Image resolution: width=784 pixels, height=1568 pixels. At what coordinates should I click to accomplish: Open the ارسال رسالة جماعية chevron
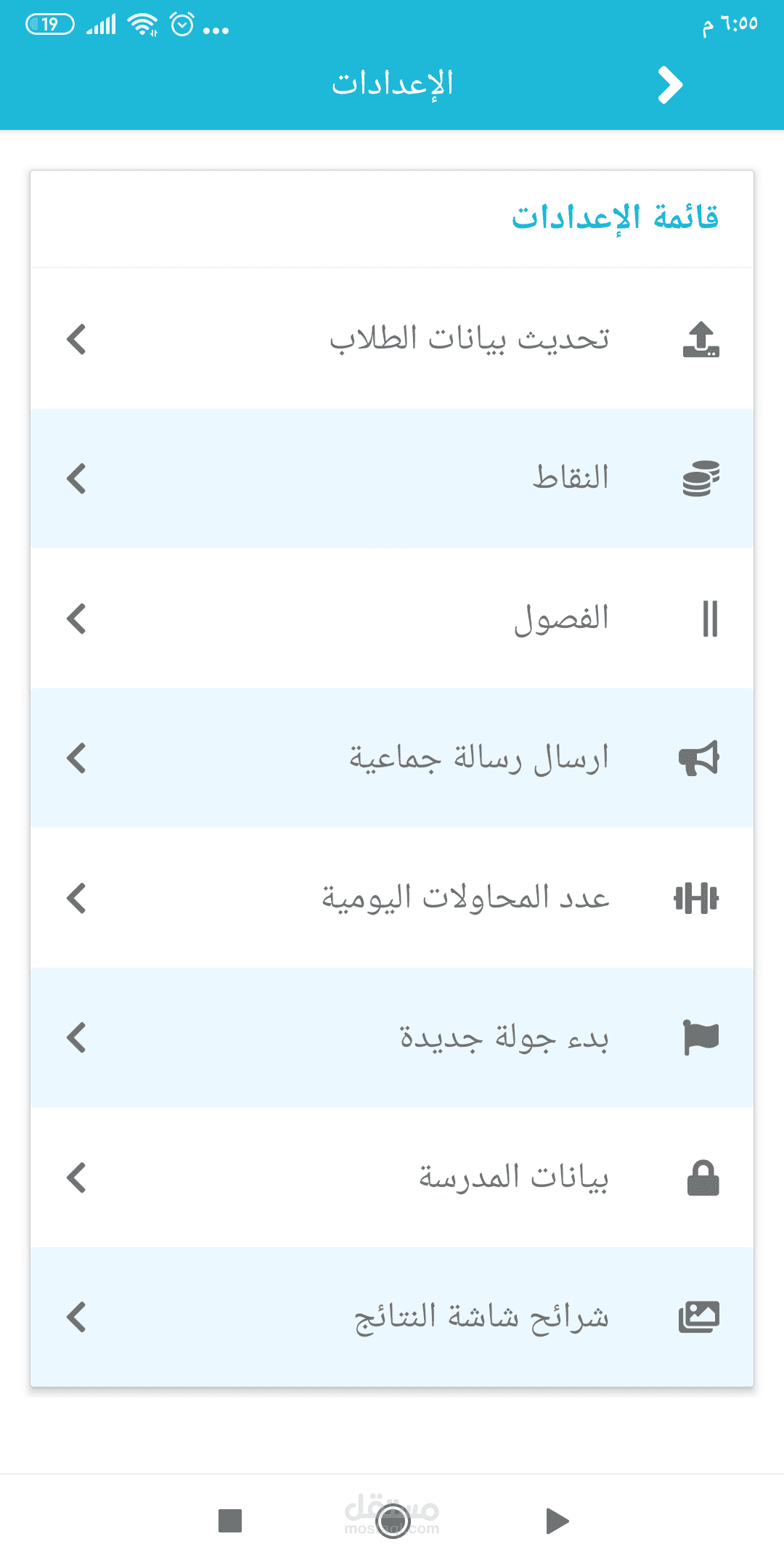coord(76,758)
